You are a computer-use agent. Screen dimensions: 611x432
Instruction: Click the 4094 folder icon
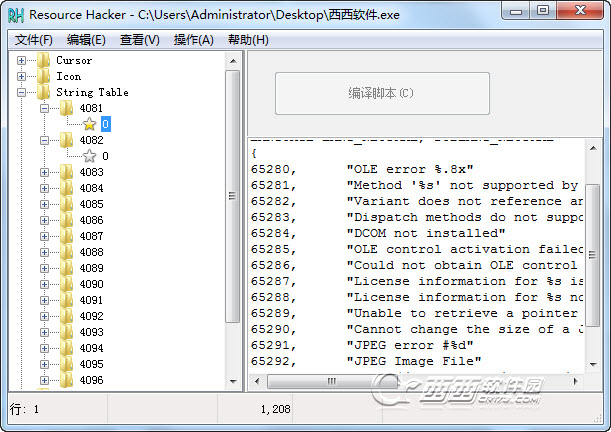(67, 348)
